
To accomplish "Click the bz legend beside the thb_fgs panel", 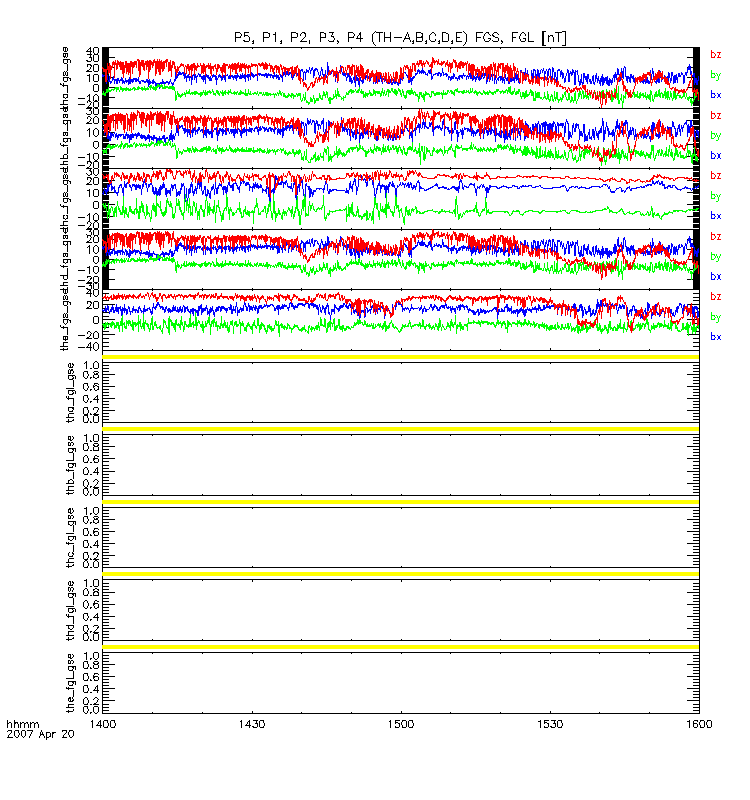I will point(716,115).
